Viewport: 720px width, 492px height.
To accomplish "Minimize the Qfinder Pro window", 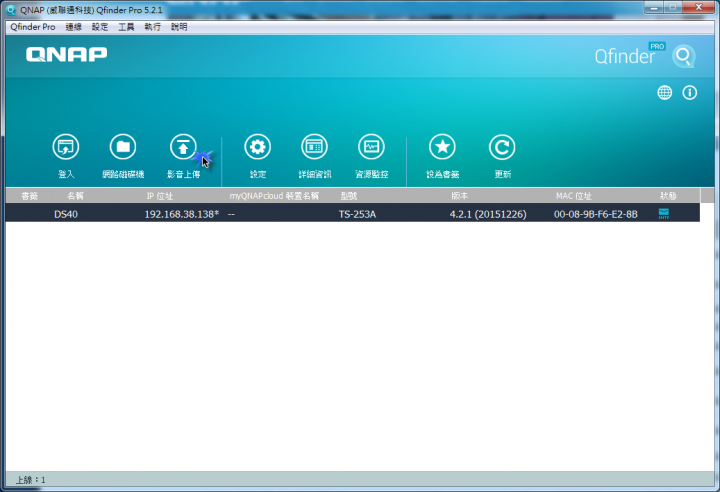I will click(654, 8).
